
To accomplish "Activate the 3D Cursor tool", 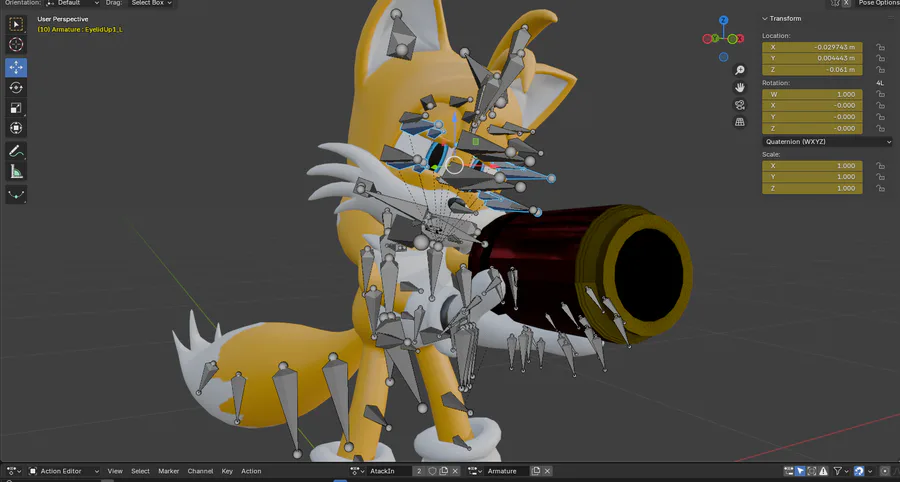I will pyautogui.click(x=16, y=45).
